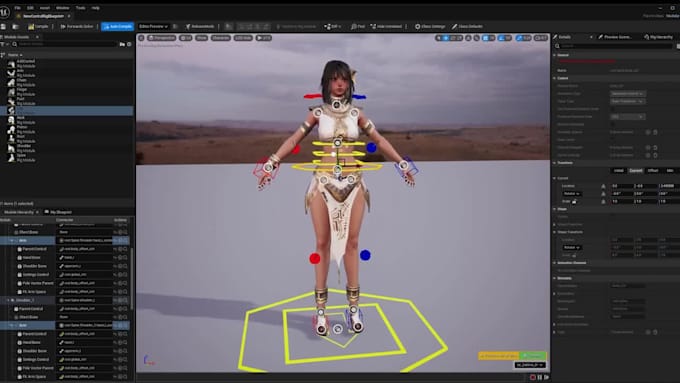The image size is (680, 383).
Task: Click the Current transform button
Action: pos(636,170)
